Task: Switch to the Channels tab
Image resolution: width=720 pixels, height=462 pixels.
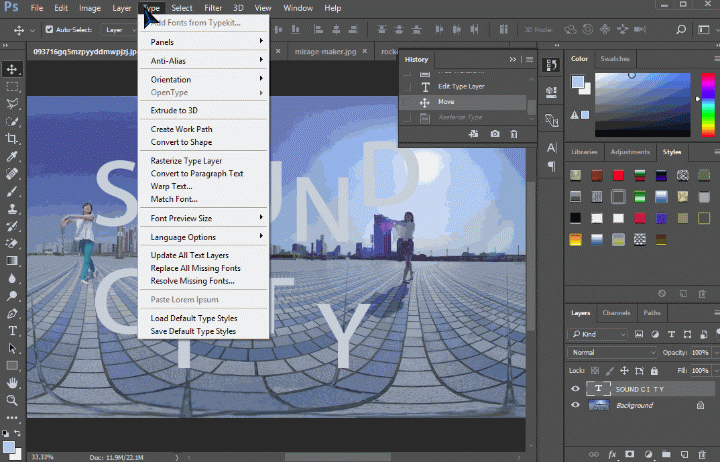Action: click(x=616, y=313)
